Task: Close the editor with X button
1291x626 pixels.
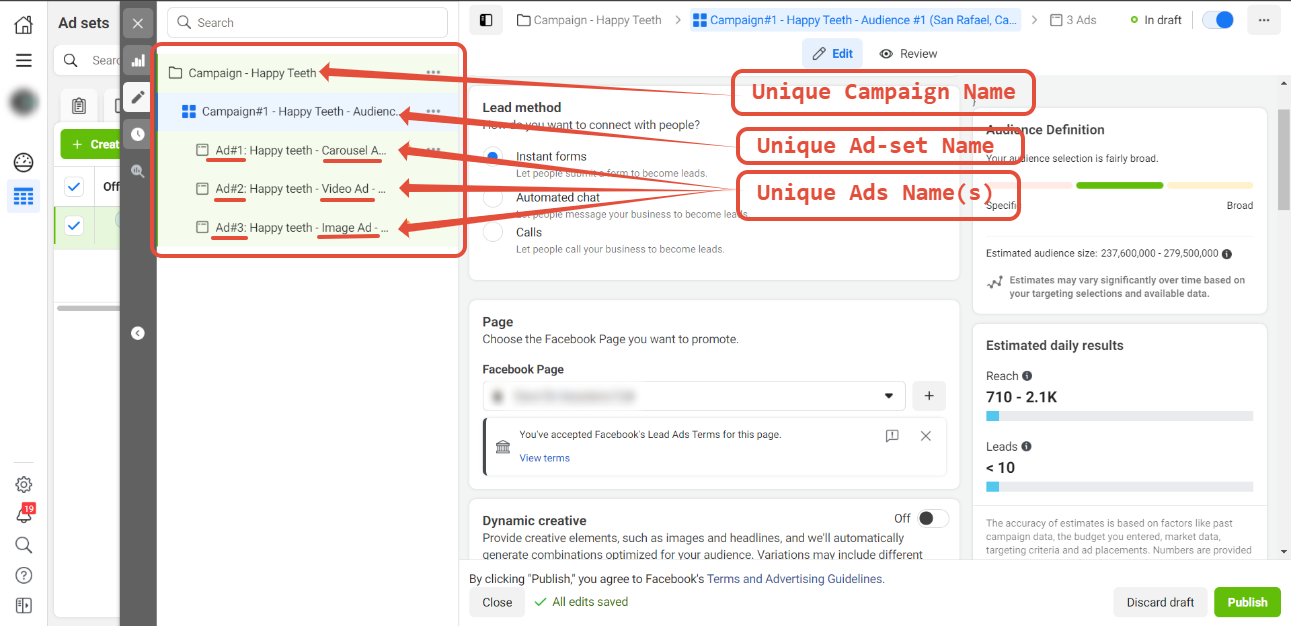Action: [x=138, y=24]
